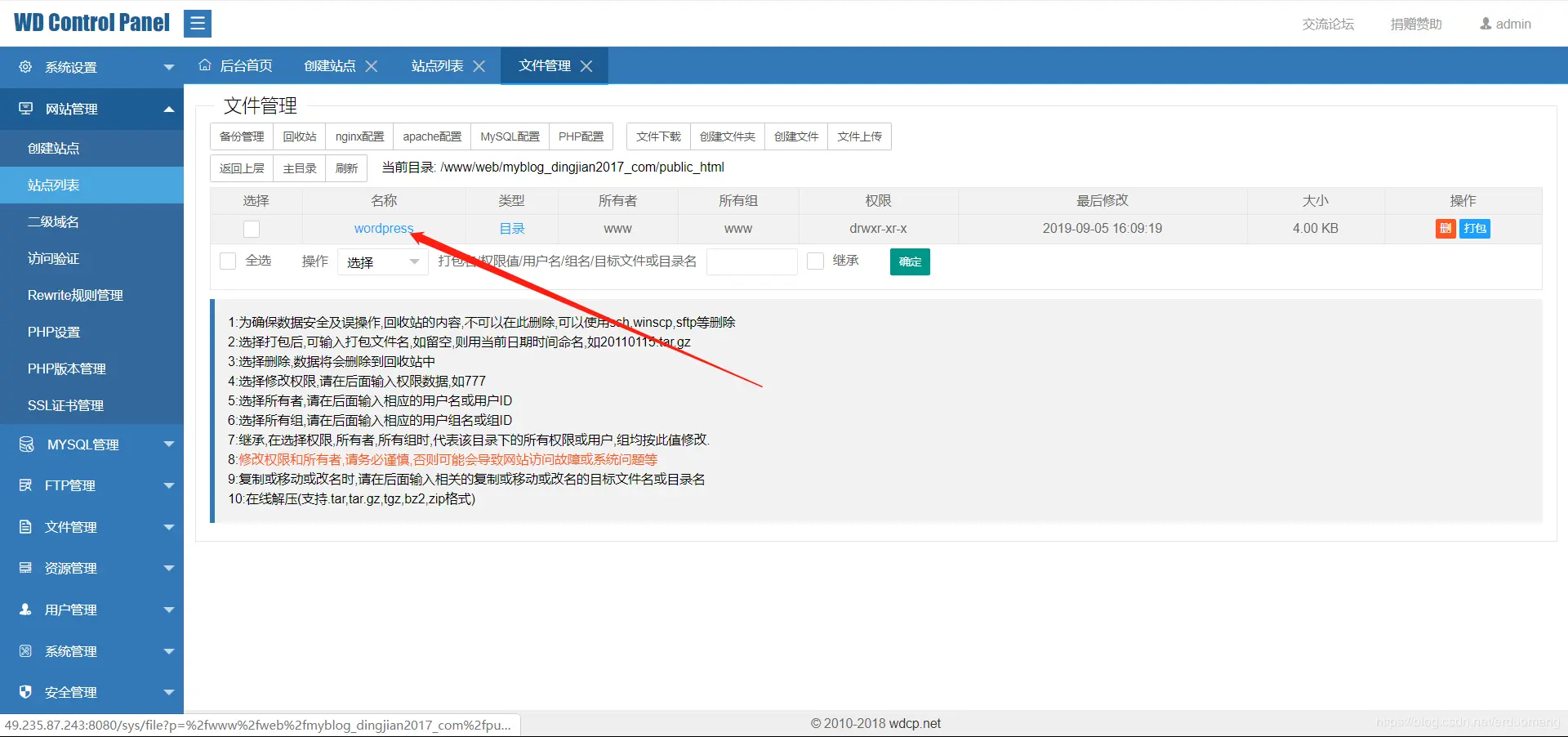Select 站点列表 in the sidebar menu

coord(91,185)
